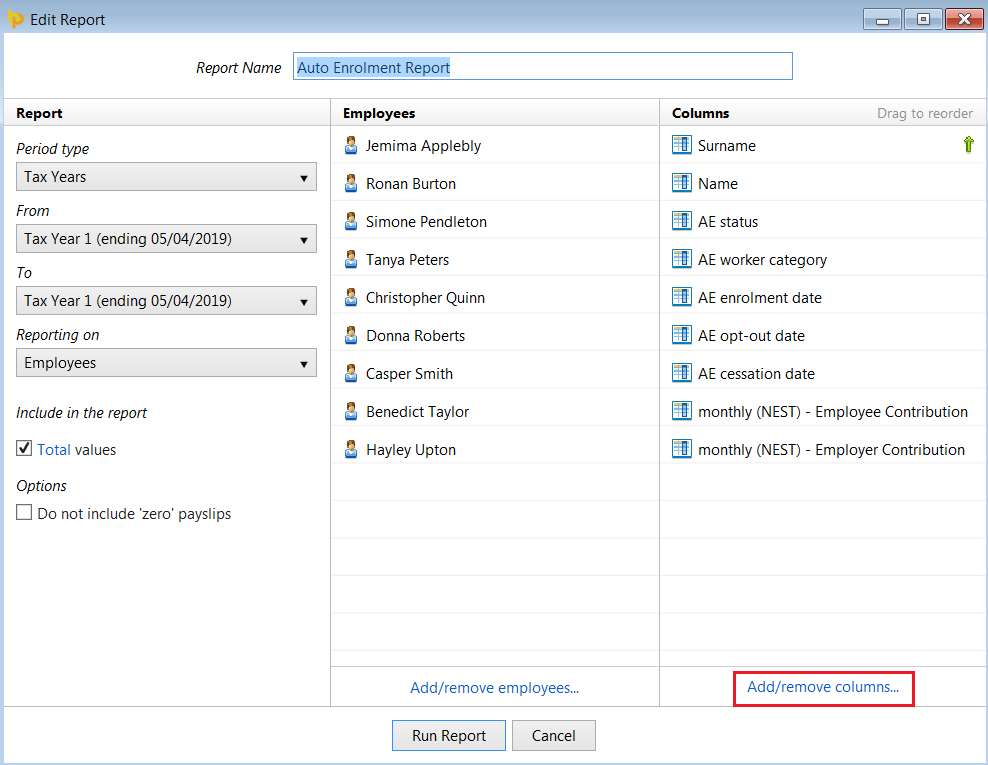Click the Casper Smith person icon
The height and width of the screenshot is (765, 988).
(351, 374)
